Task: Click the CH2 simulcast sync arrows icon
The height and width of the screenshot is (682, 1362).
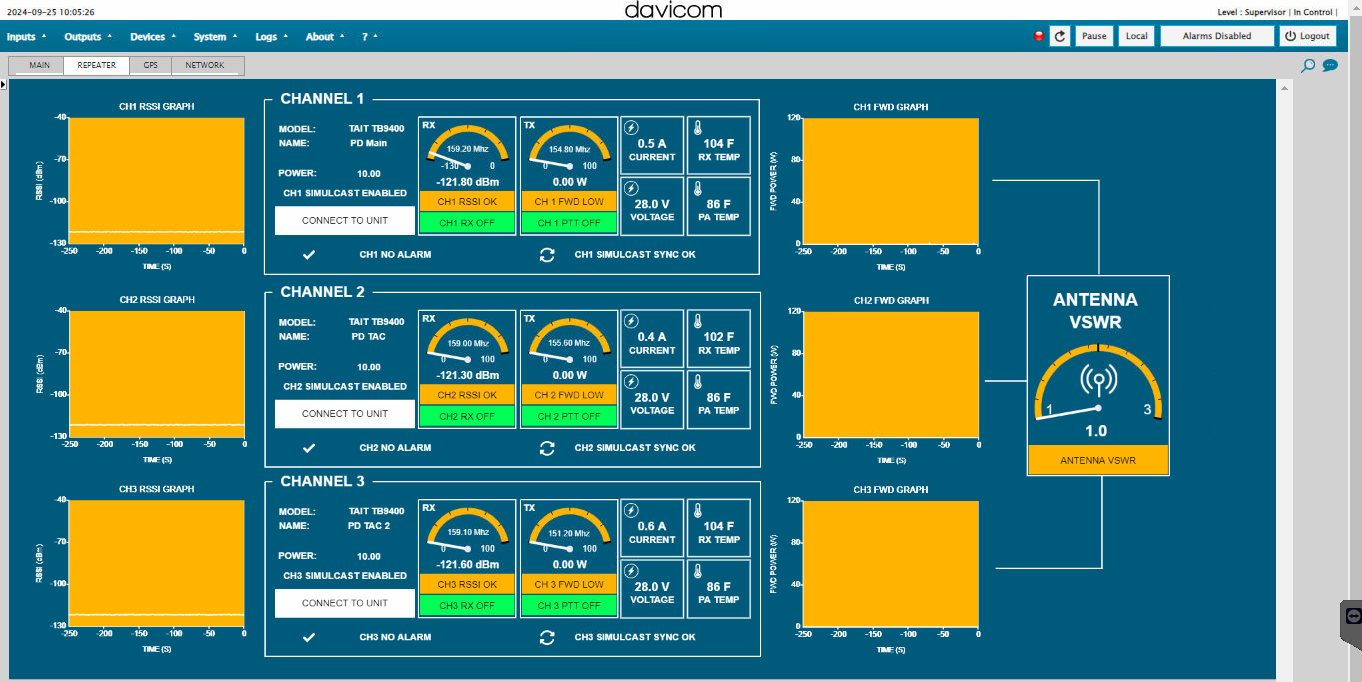Action: 547,448
